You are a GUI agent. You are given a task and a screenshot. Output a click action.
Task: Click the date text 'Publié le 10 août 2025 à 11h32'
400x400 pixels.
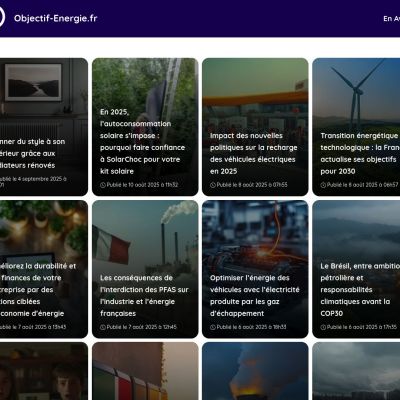point(142,185)
